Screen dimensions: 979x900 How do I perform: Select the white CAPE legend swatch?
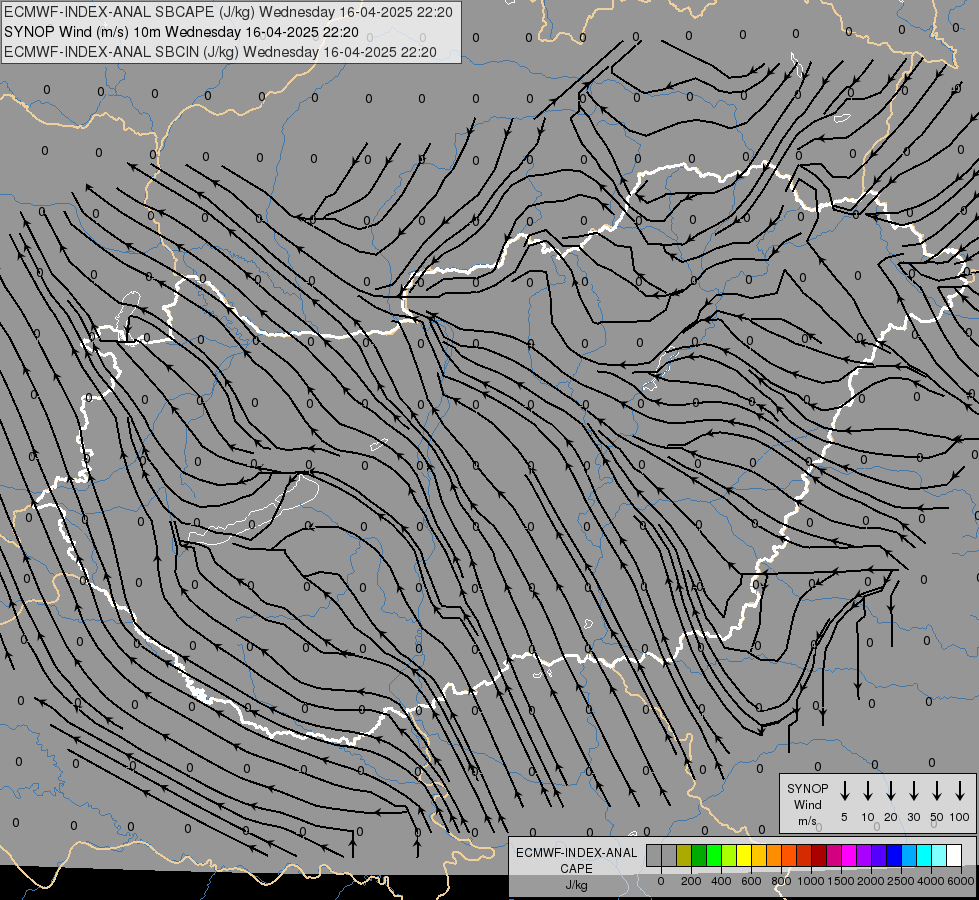(954, 856)
